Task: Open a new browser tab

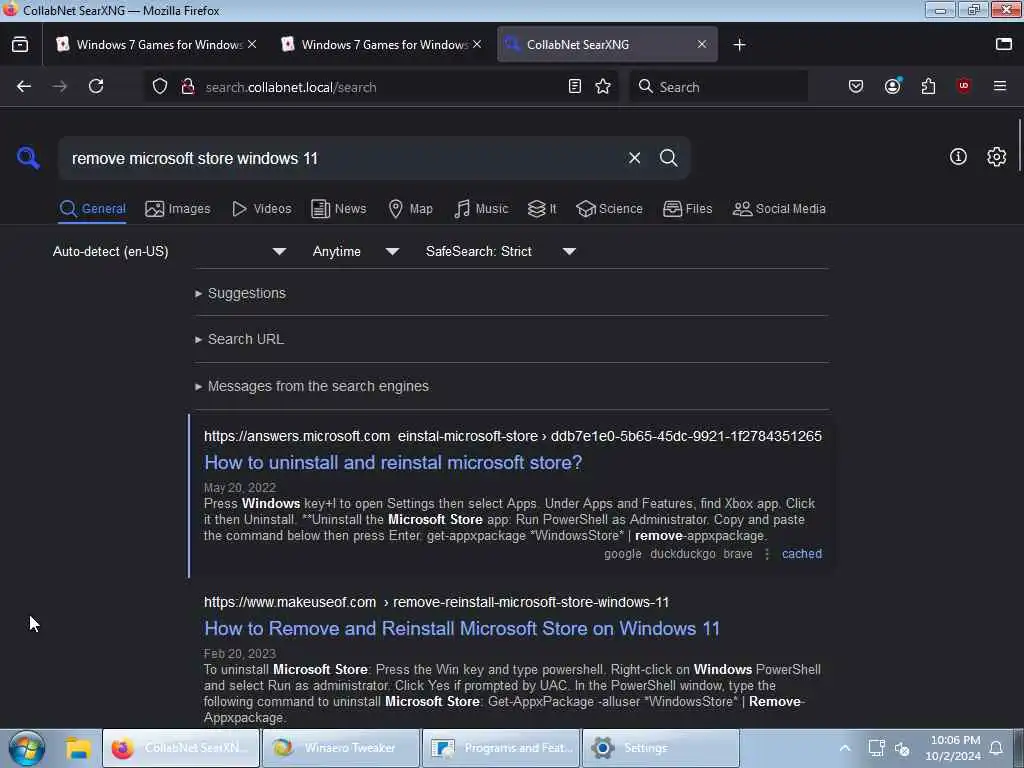Action: tap(739, 44)
